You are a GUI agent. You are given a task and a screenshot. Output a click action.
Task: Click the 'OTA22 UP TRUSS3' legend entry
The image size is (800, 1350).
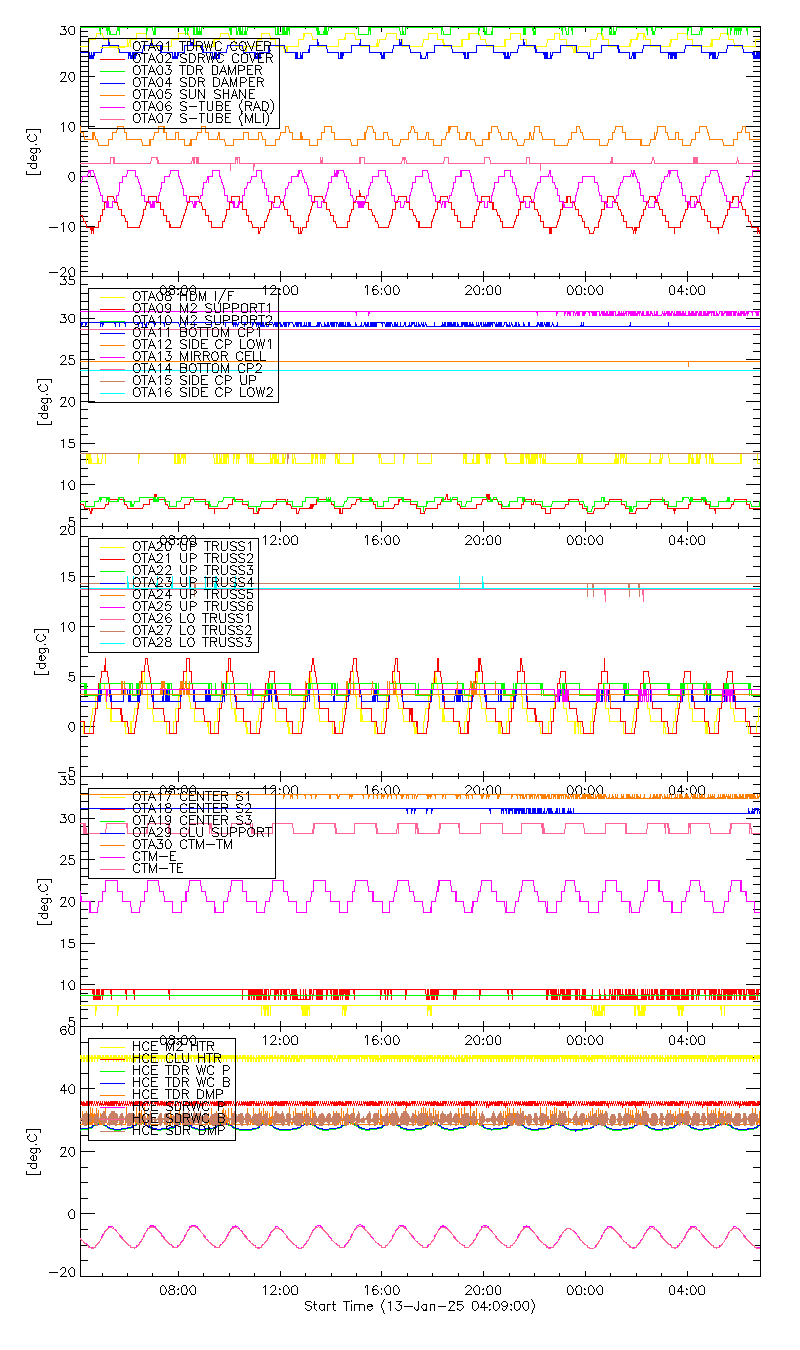193,569
